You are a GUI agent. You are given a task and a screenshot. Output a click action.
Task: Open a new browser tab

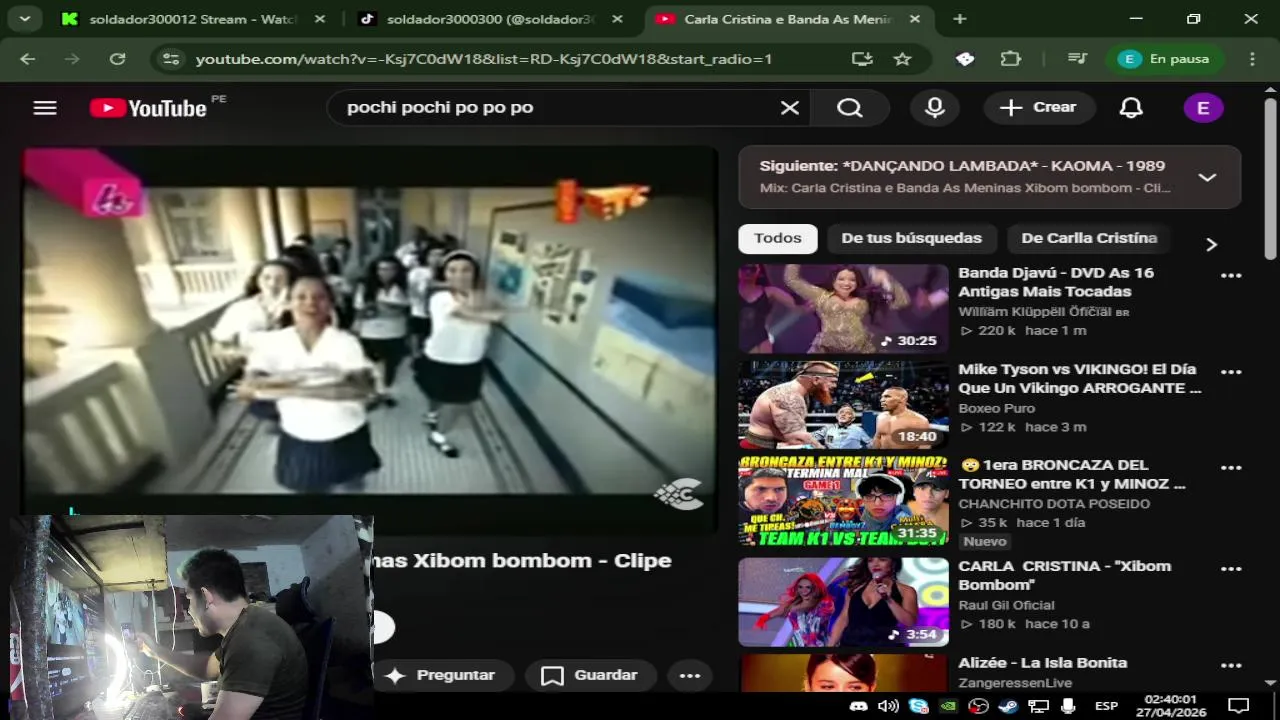pos(960,19)
